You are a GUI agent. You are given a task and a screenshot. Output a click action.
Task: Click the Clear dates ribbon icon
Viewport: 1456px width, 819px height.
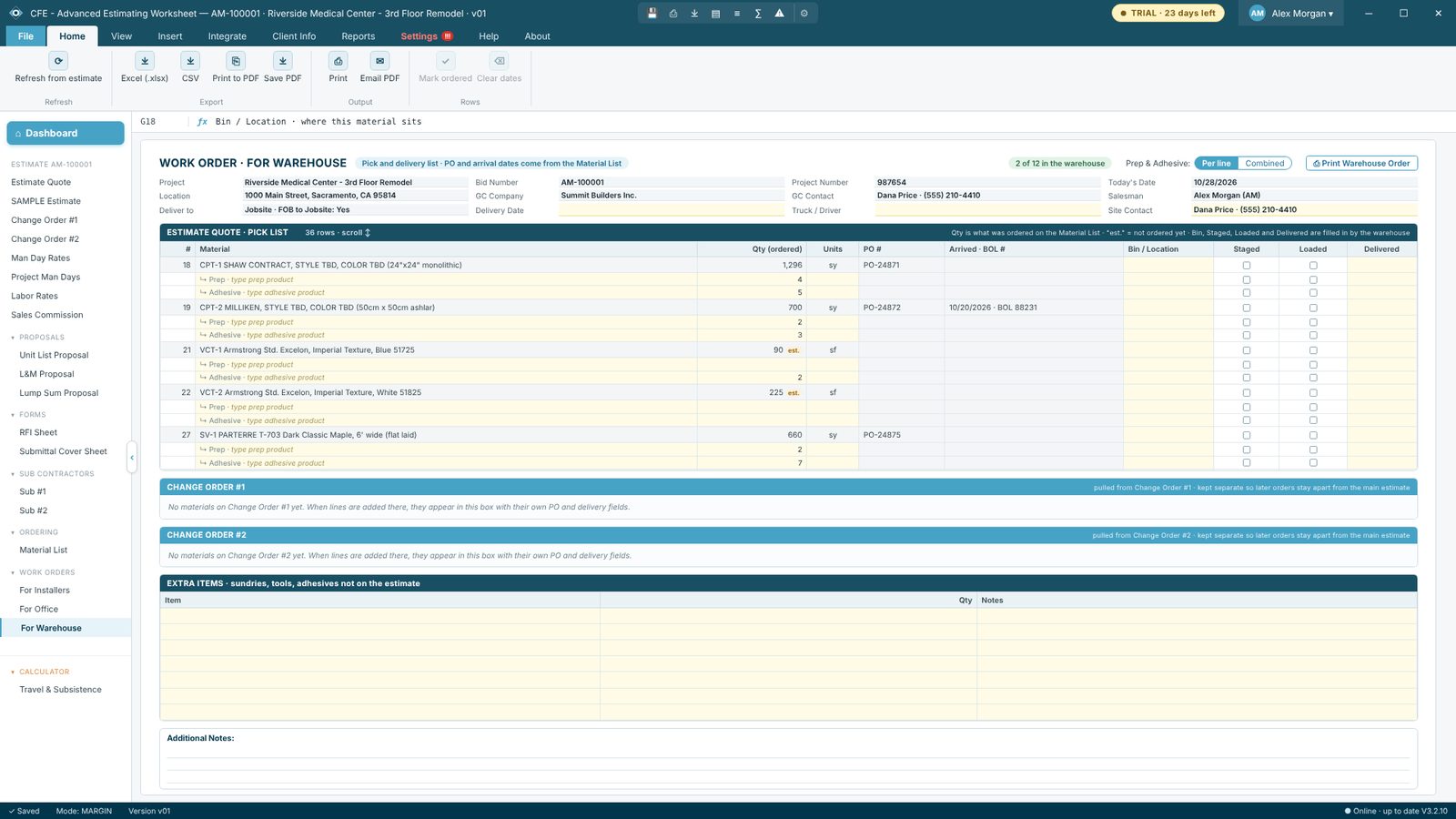(x=499, y=61)
